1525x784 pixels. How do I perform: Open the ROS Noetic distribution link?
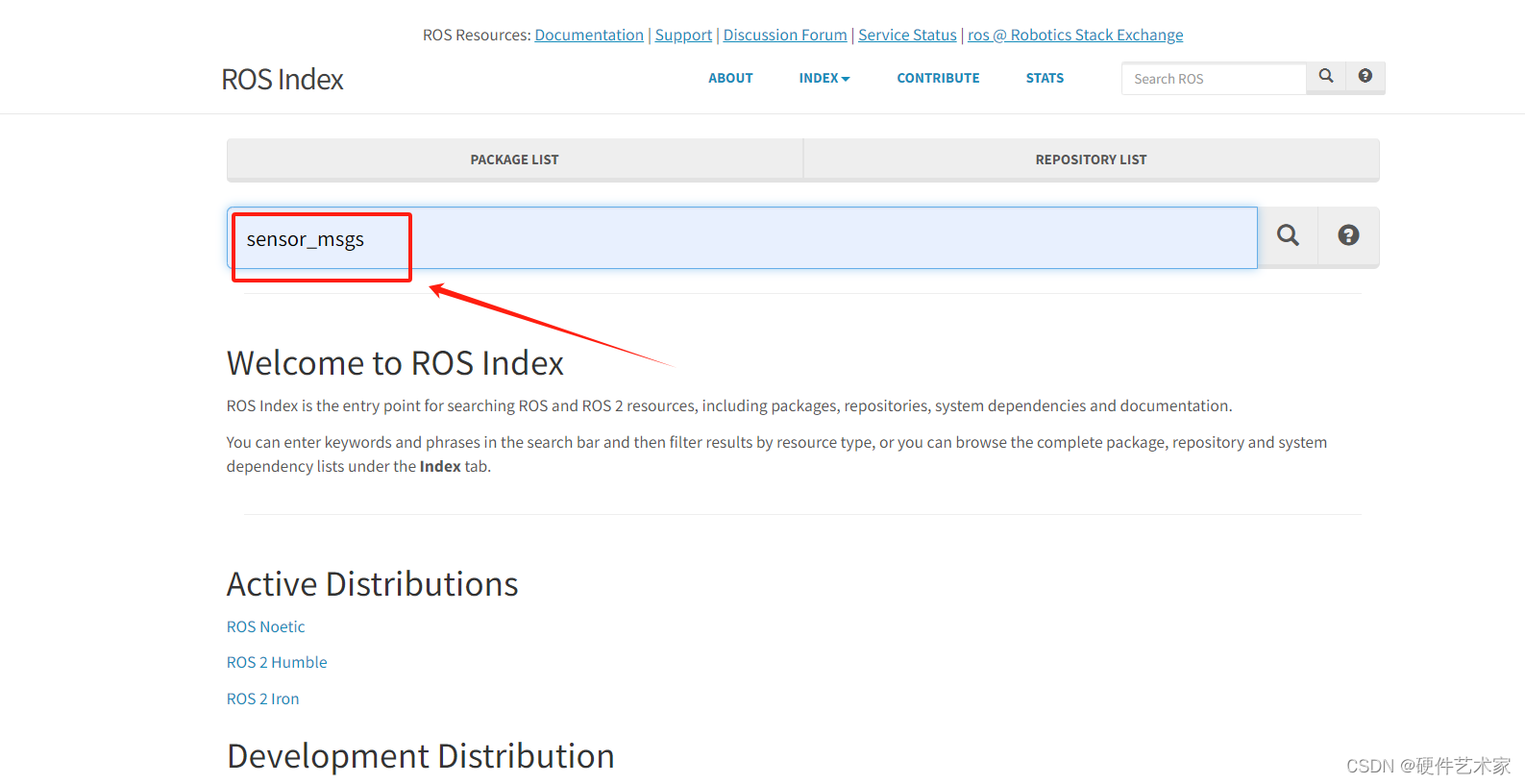(265, 626)
